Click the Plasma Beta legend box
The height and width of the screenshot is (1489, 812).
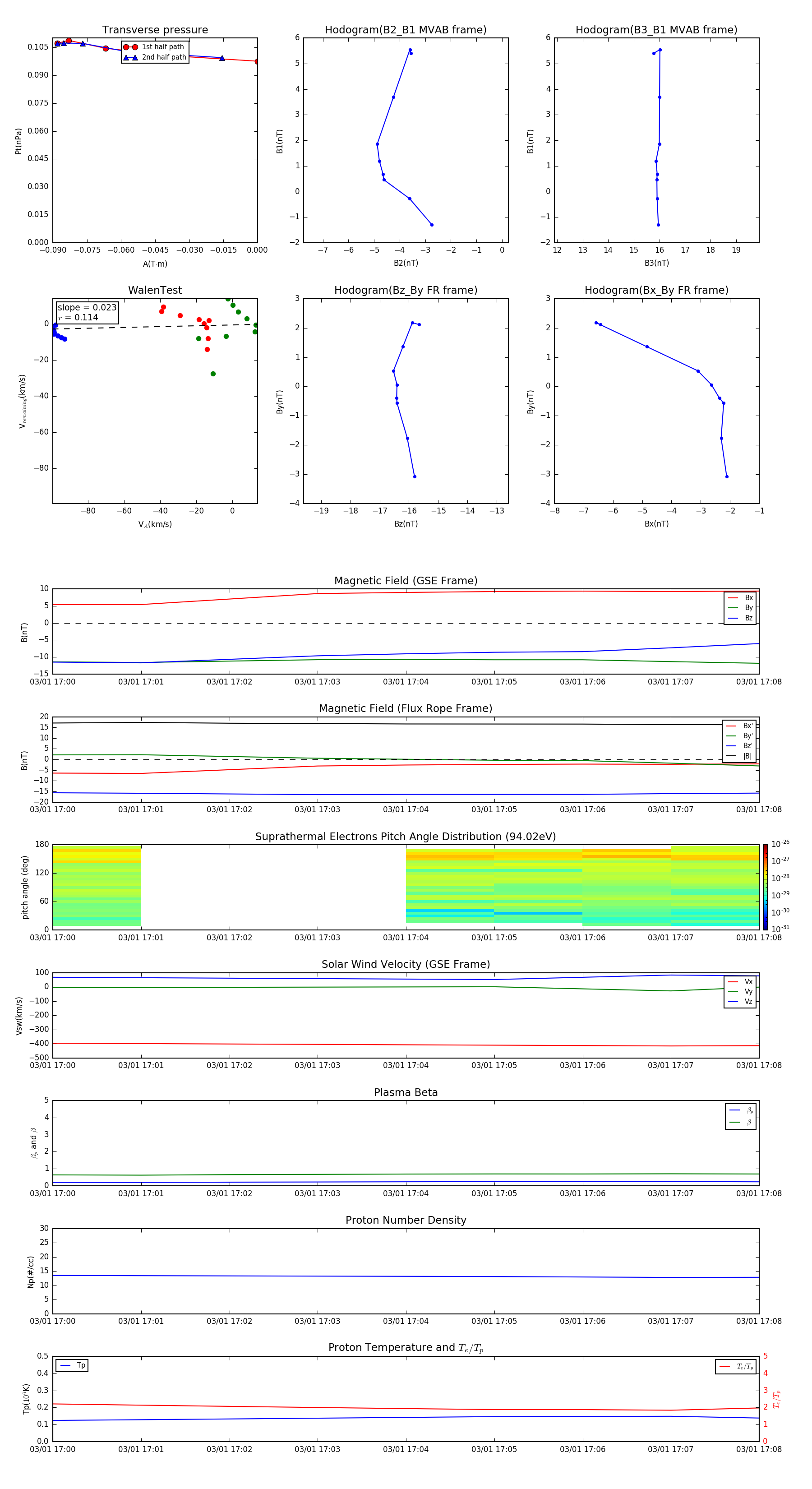pyautogui.click(x=740, y=1116)
